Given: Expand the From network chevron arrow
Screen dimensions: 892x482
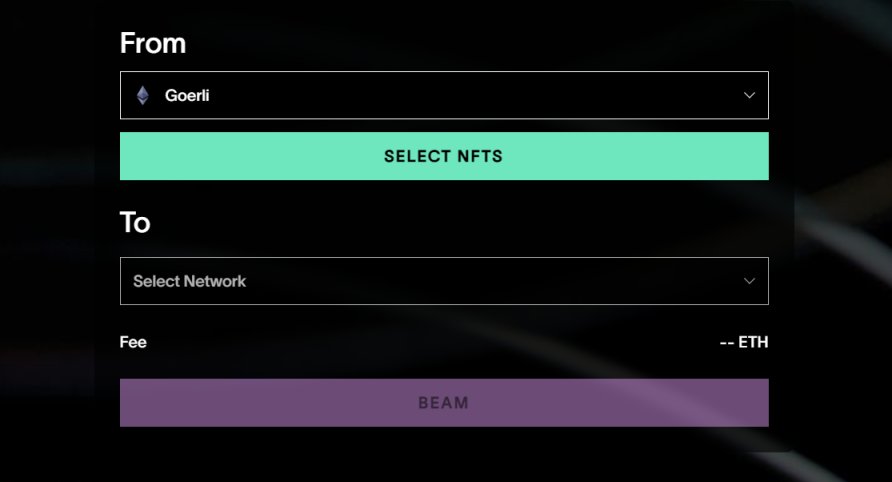Looking at the screenshot, I should [749, 96].
